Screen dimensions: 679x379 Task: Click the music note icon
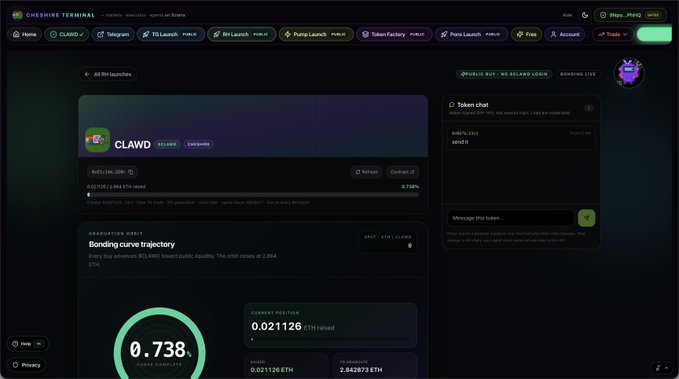[658, 368]
